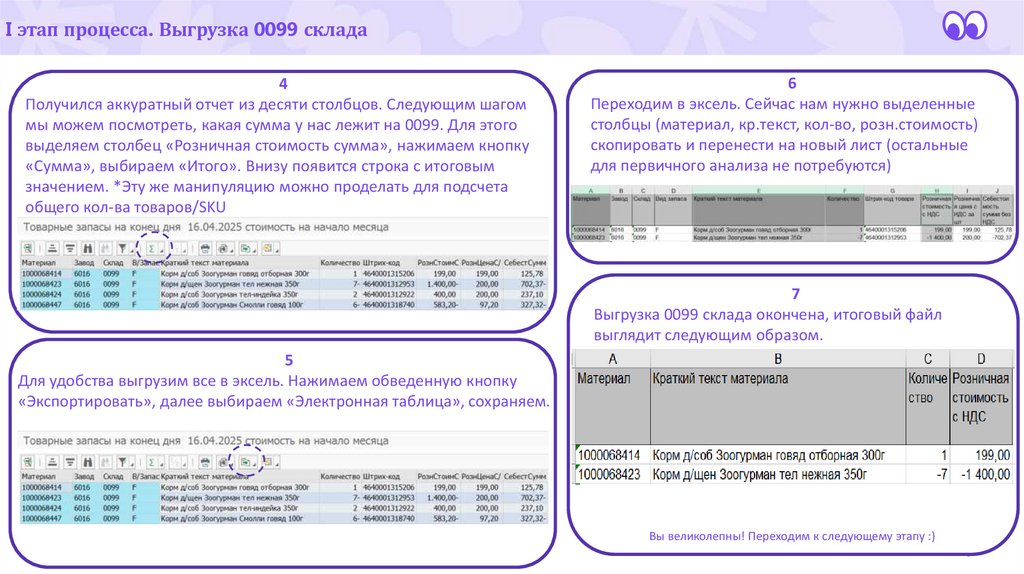Click 'Розничная стоимость с НДС' header cell in step 7
1024x574 pixels.
(981, 406)
